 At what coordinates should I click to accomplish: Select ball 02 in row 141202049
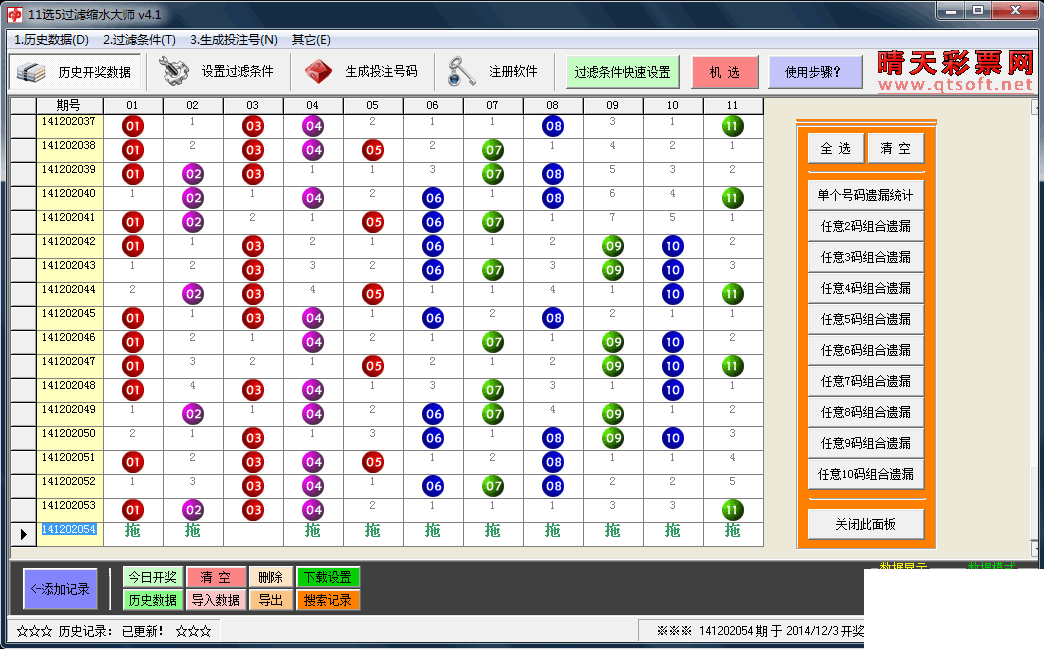193,413
